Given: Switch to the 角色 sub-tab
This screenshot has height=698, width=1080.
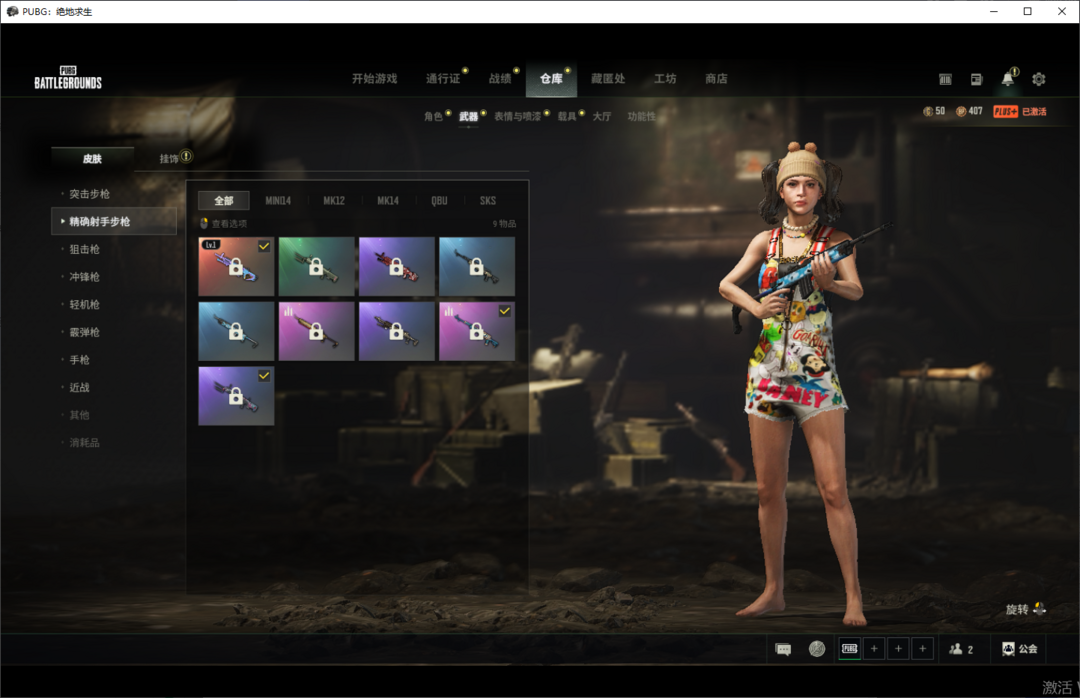Looking at the screenshot, I should tap(433, 116).
